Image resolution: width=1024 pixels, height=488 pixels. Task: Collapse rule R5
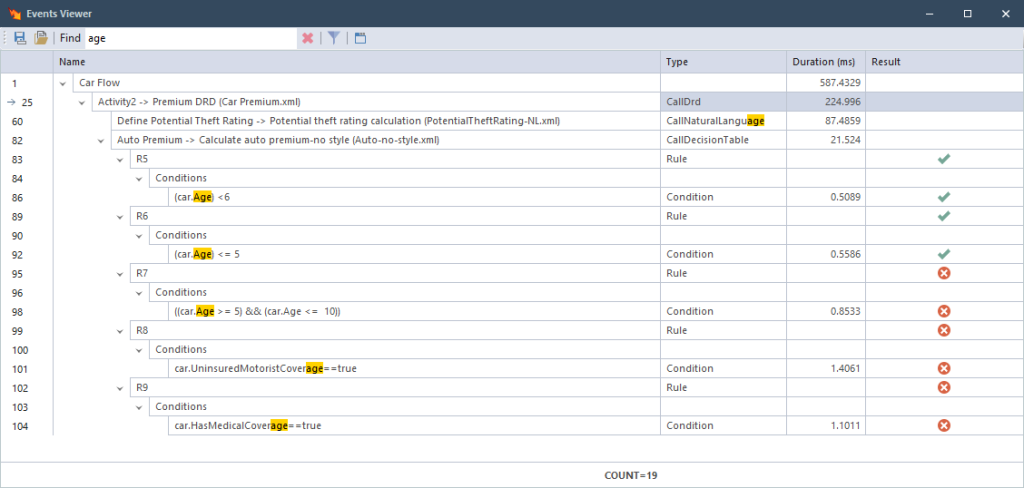(120, 159)
